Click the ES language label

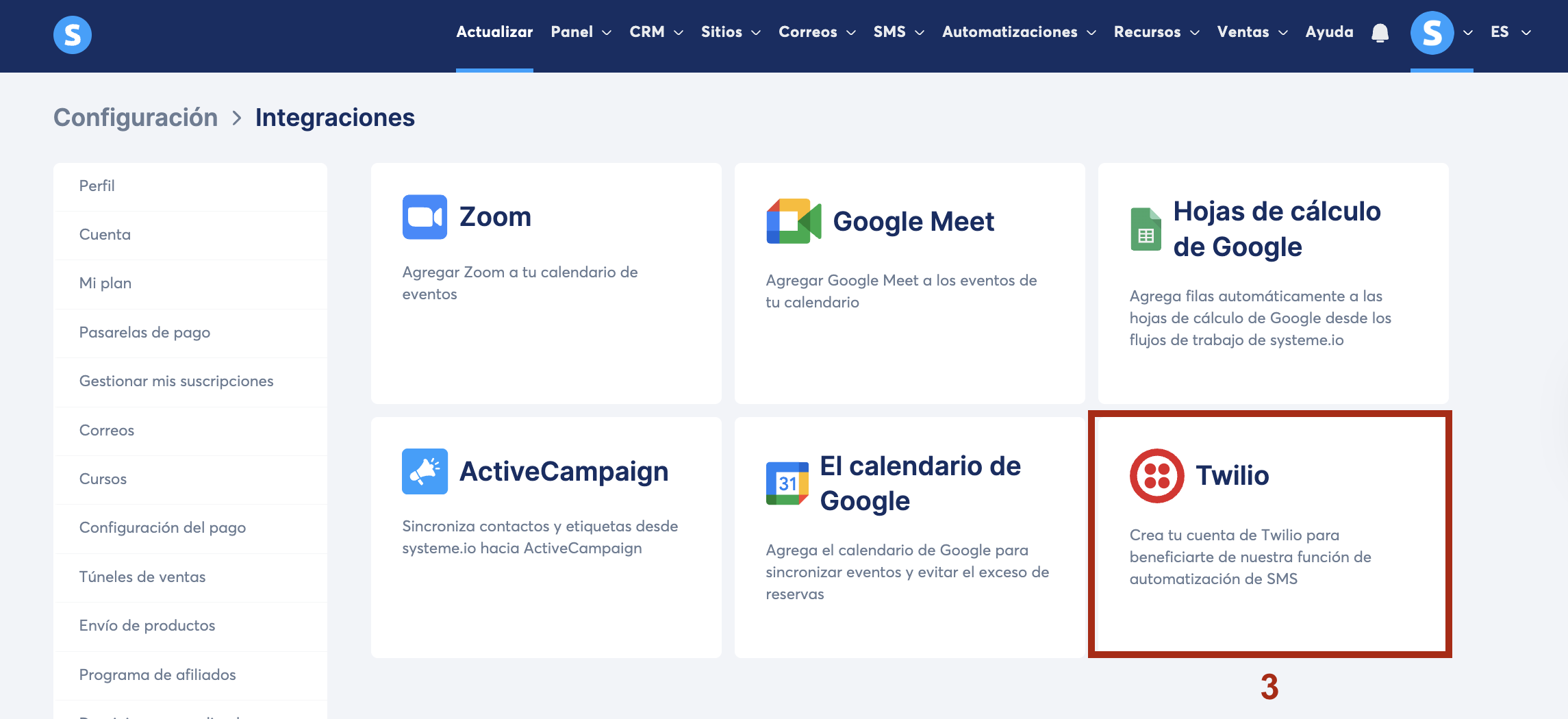[x=1500, y=32]
